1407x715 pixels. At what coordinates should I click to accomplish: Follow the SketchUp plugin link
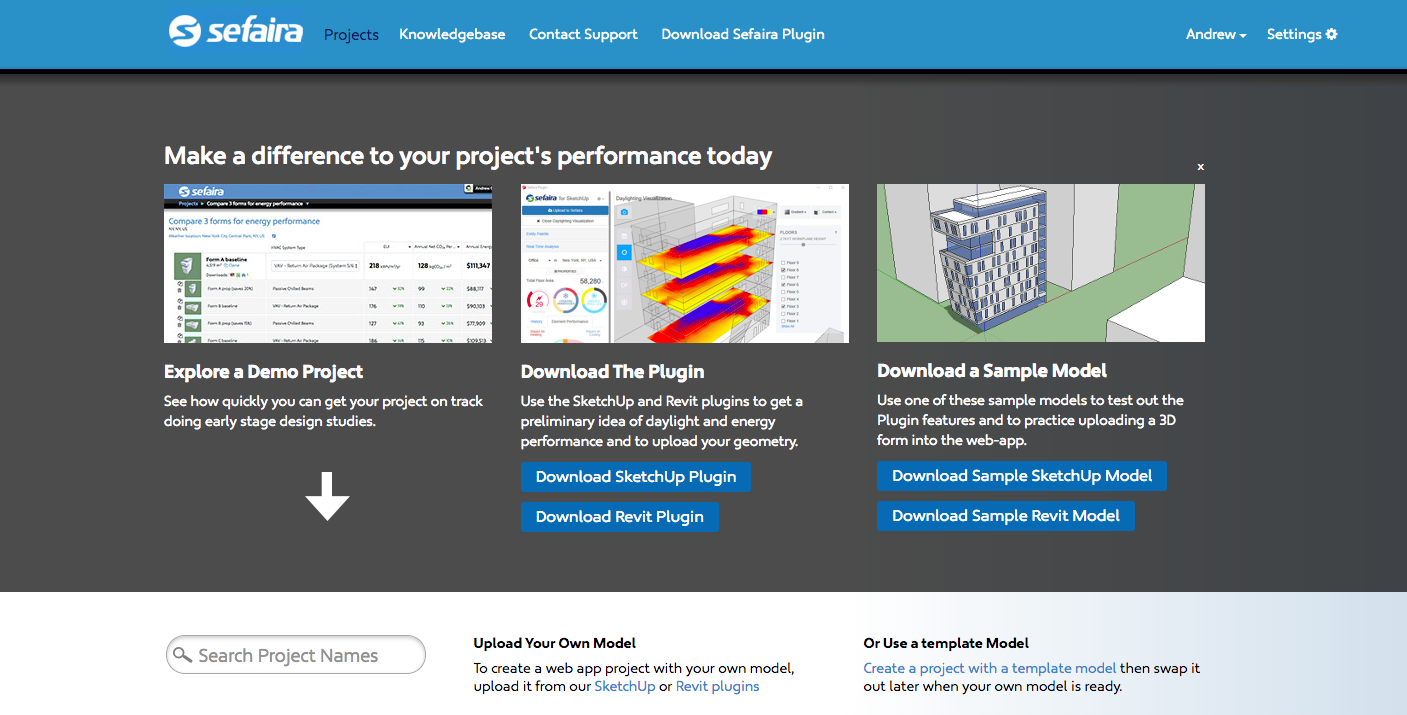[625, 687]
